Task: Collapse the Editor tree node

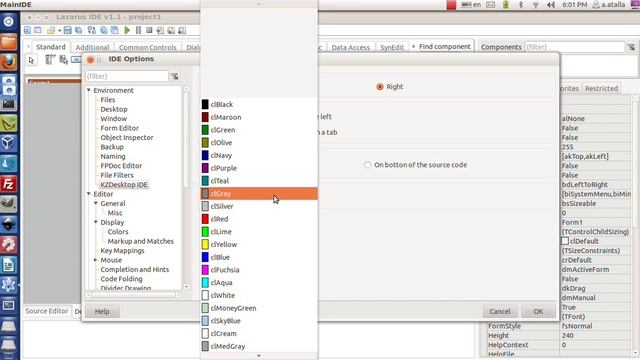Action: click(x=89, y=194)
